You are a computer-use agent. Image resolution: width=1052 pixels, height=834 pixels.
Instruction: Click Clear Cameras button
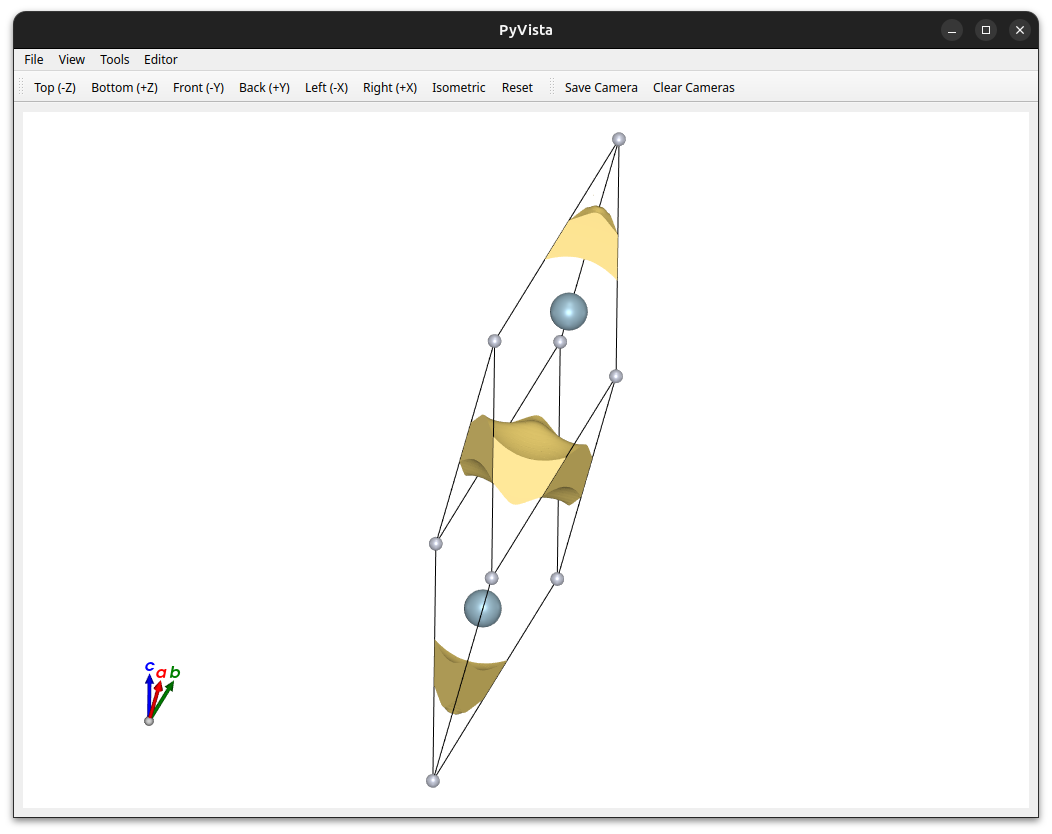(x=693, y=87)
